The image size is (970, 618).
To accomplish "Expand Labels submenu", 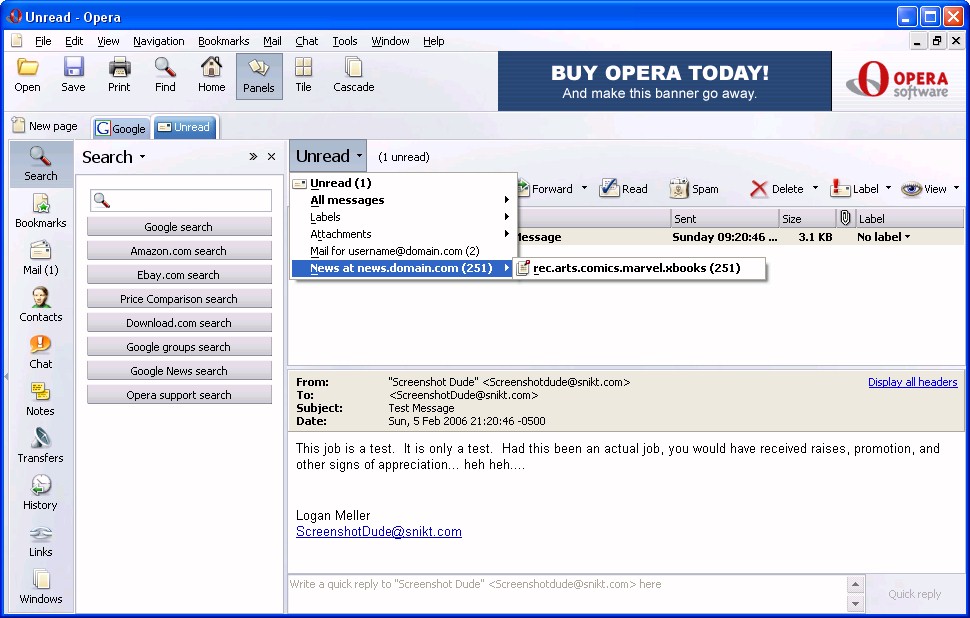I will pos(403,217).
